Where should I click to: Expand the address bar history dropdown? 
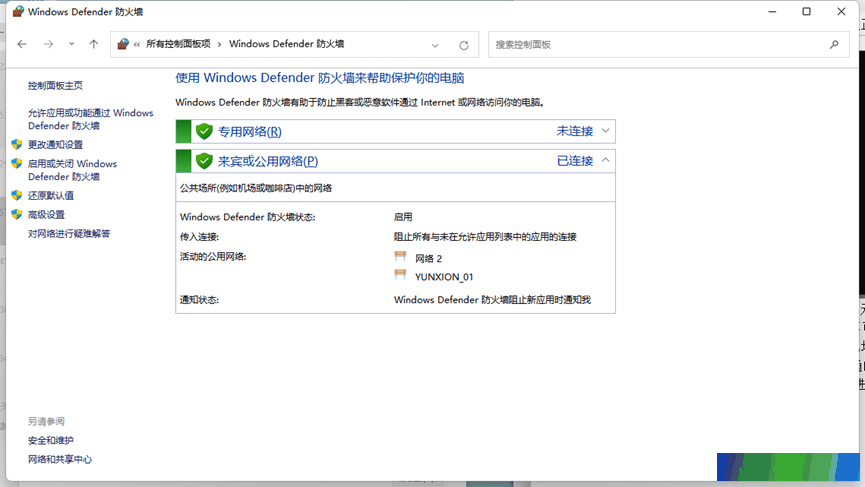pyautogui.click(x=435, y=45)
